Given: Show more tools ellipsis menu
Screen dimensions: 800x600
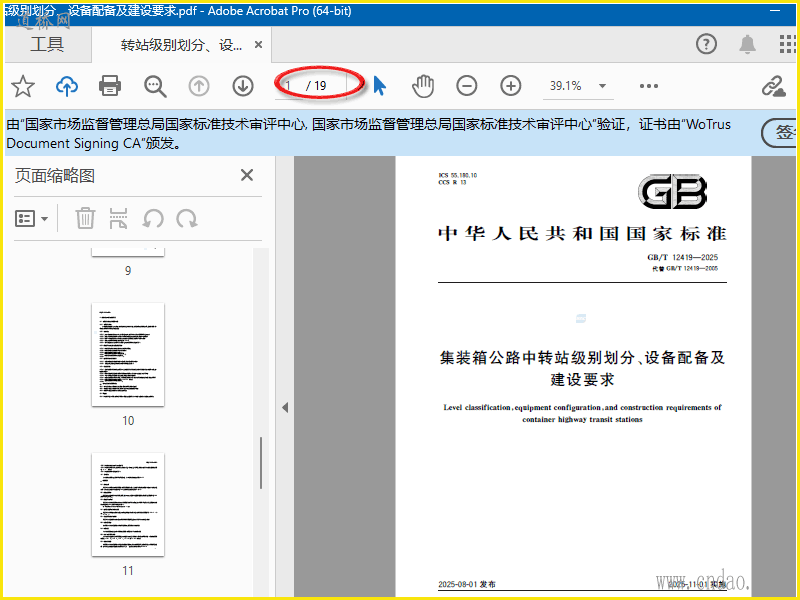Looking at the screenshot, I should (648, 86).
